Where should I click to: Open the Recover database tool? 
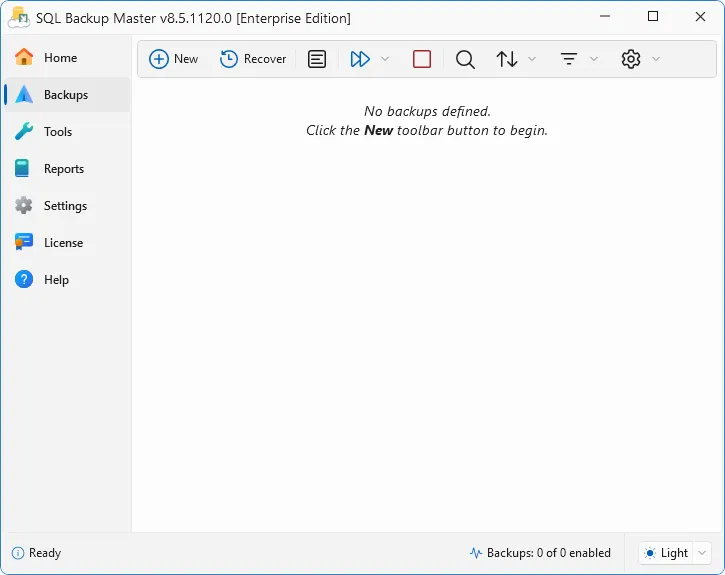point(253,59)
